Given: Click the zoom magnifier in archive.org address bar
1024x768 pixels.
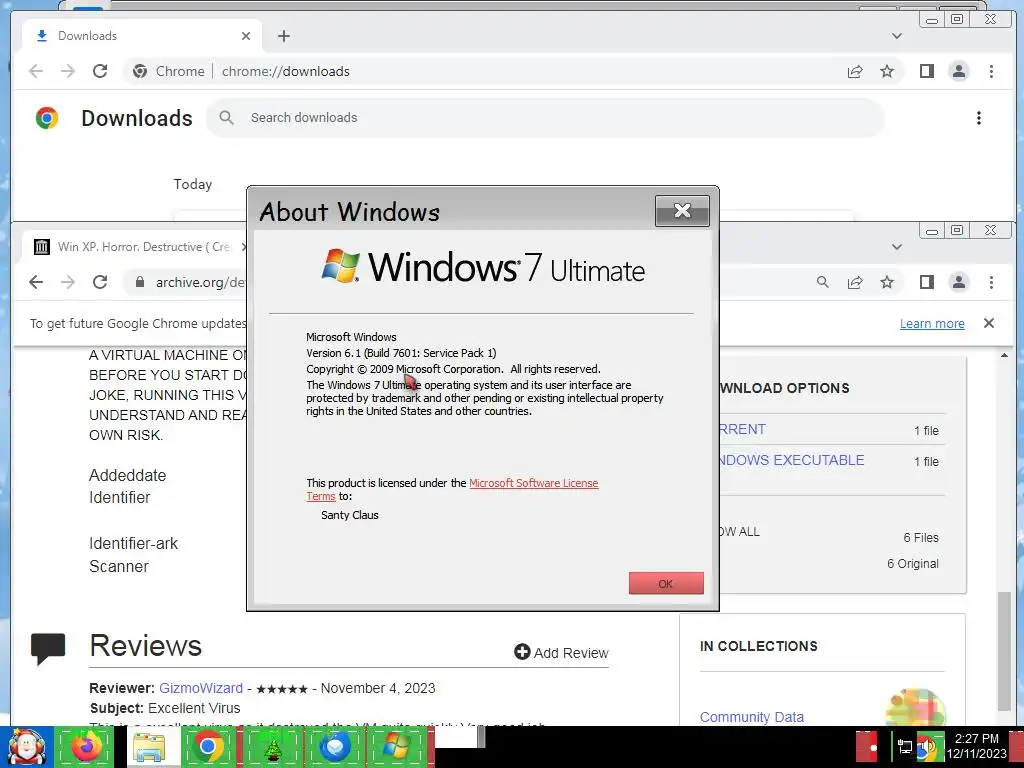Looking at the screenshot, I should [823, 282].
